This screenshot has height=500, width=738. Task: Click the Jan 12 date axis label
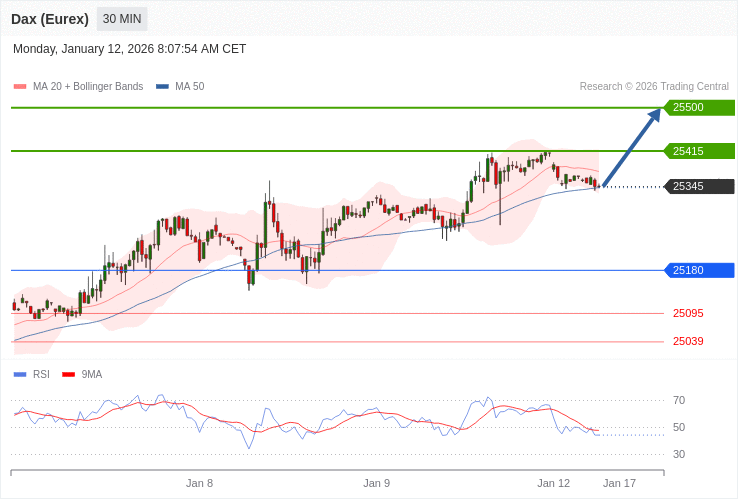[553, 483]
